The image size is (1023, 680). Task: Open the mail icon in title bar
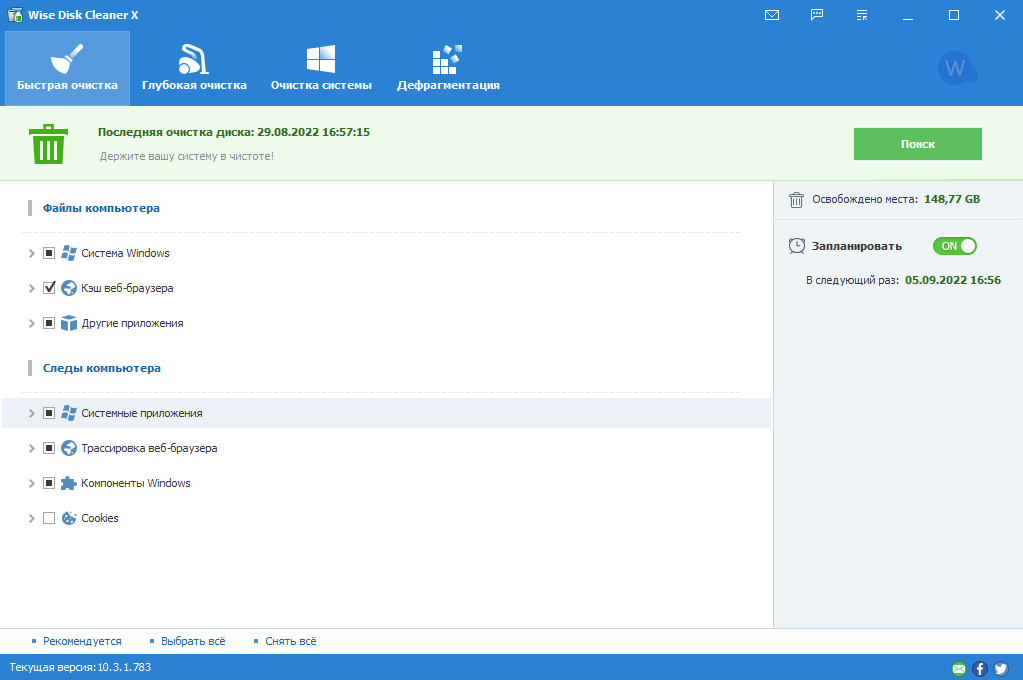(772, 15)
